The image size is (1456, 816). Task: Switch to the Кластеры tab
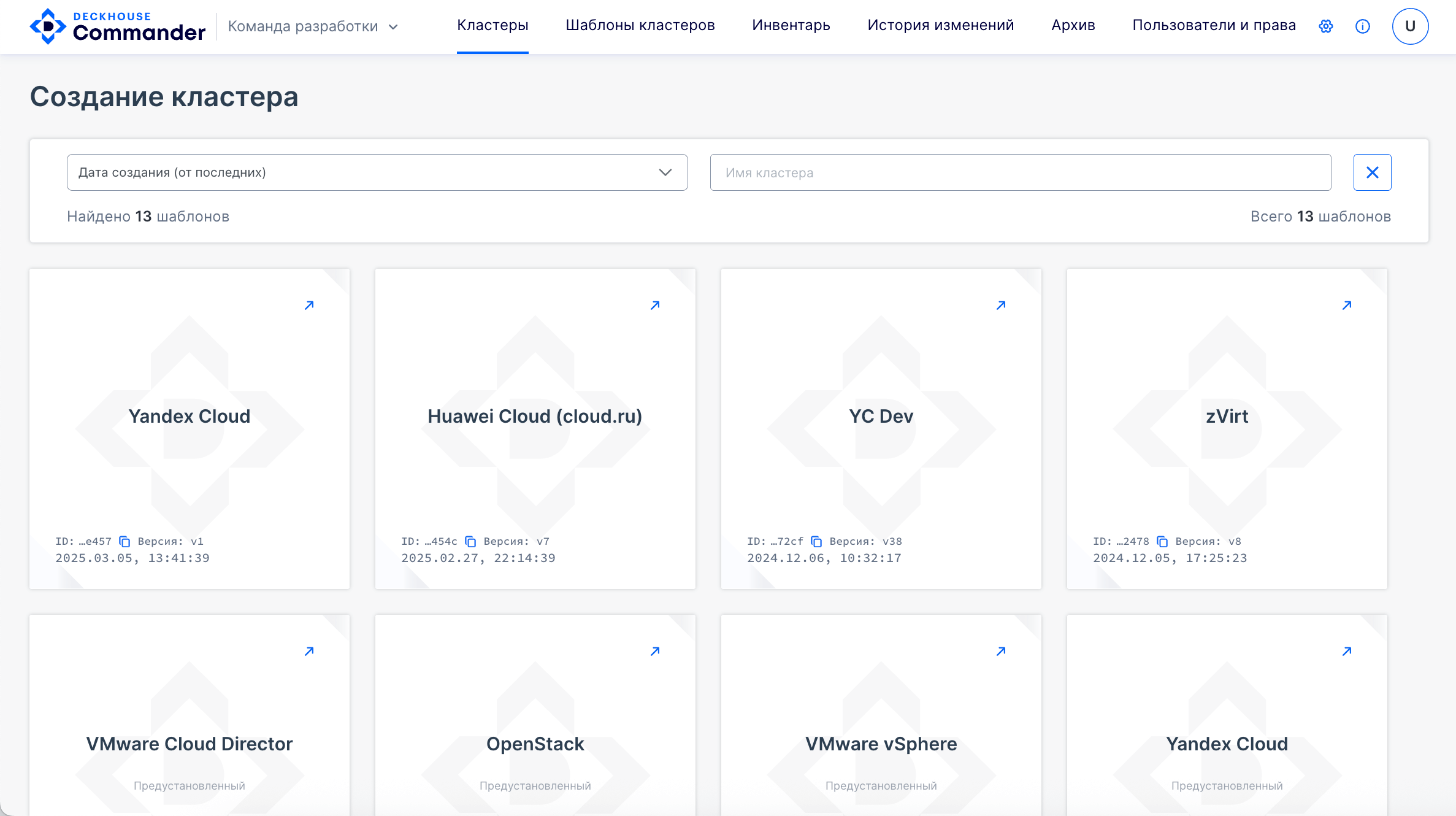coord(492,25)
